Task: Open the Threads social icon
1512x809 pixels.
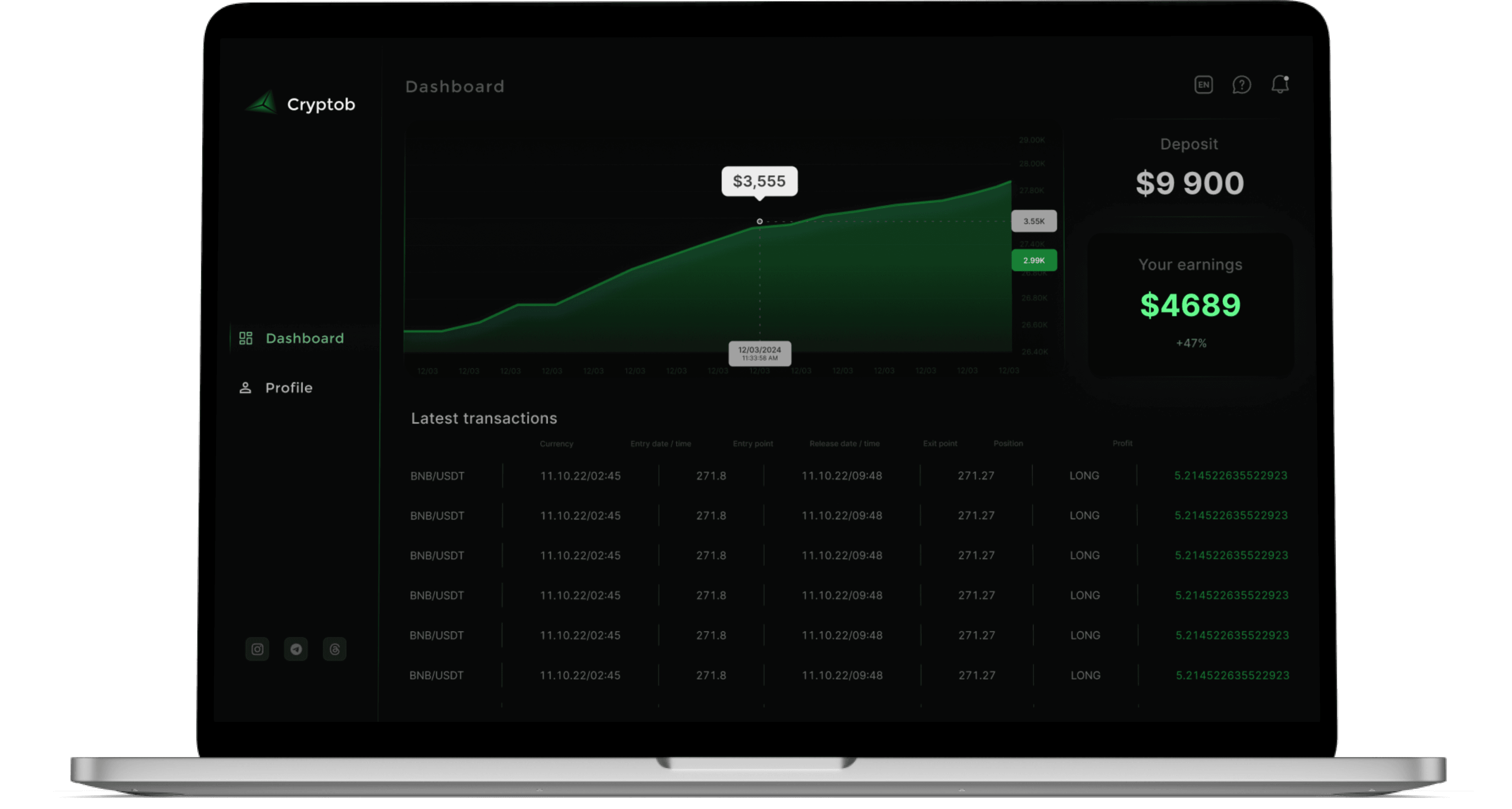Action: [335, 649]
